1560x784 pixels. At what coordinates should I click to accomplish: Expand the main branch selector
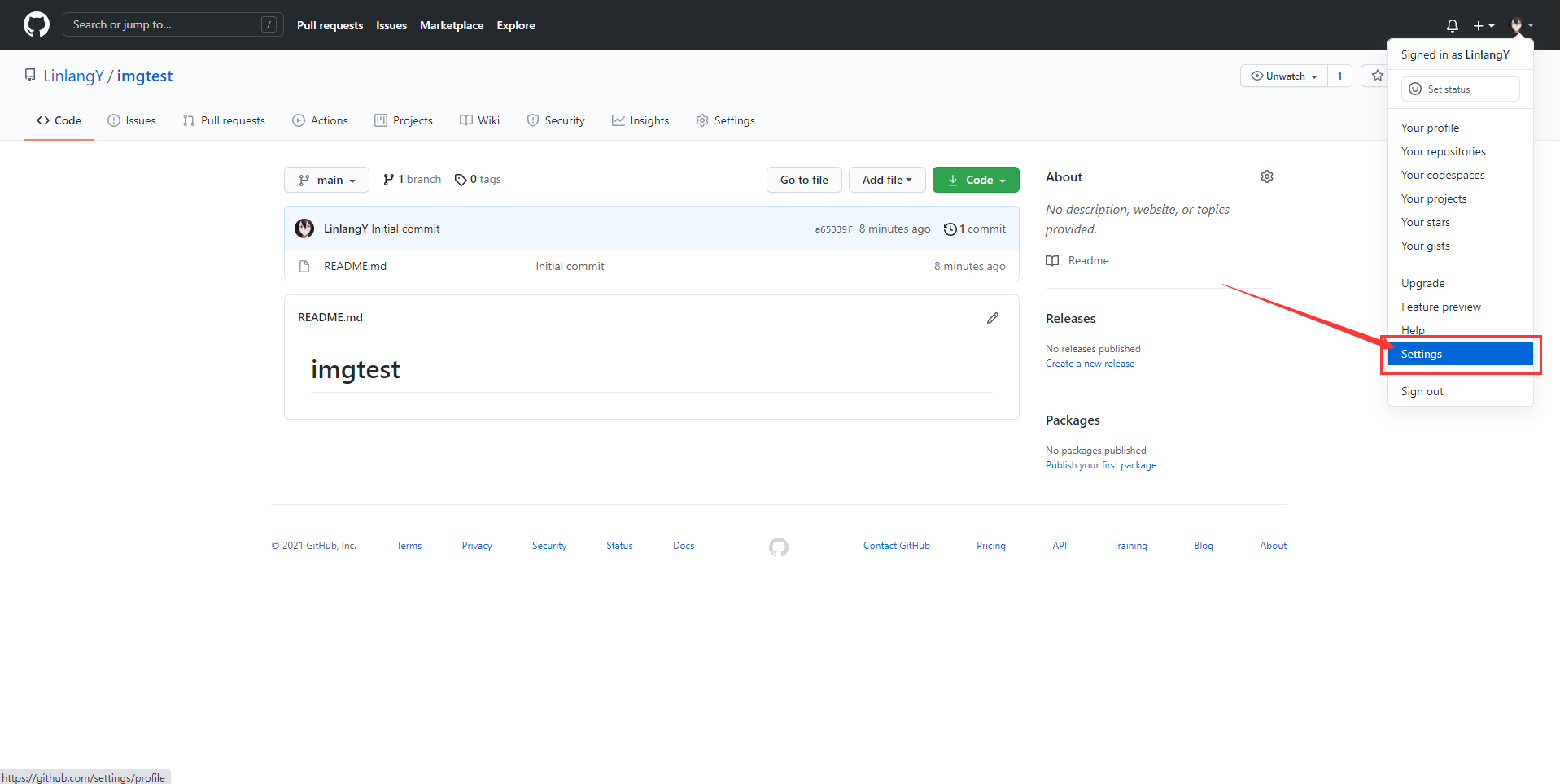pos(326,180)
